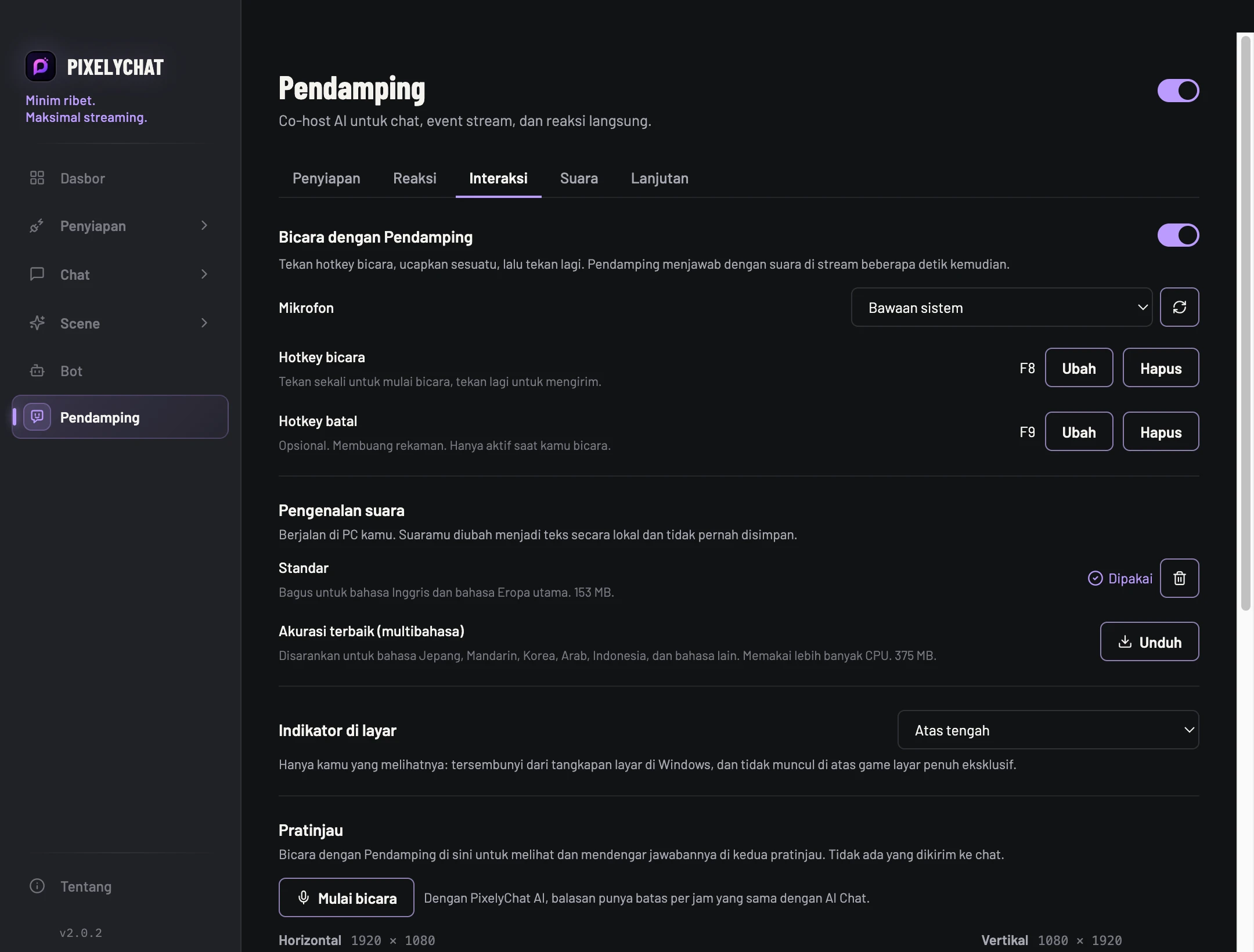This screenshot has width=1254, height=952.
Task: Click the microphone icon on Mulai bicara
Action: 303,897
